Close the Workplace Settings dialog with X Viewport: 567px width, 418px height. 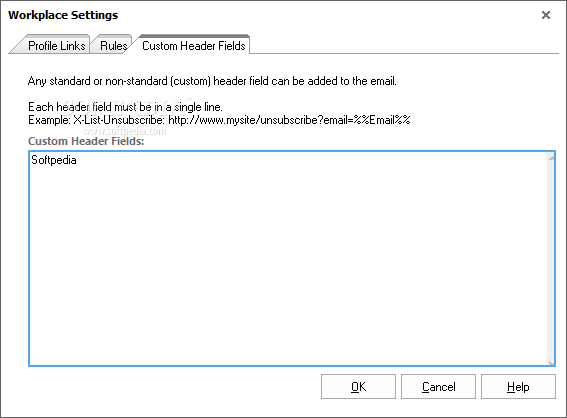pos(546,15)
